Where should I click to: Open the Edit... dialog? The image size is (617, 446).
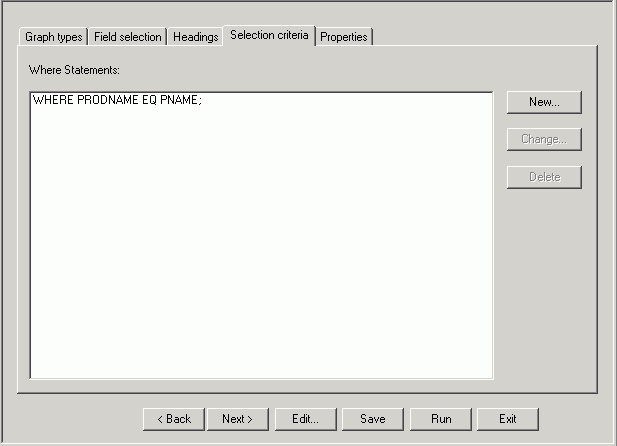[306, 419]
